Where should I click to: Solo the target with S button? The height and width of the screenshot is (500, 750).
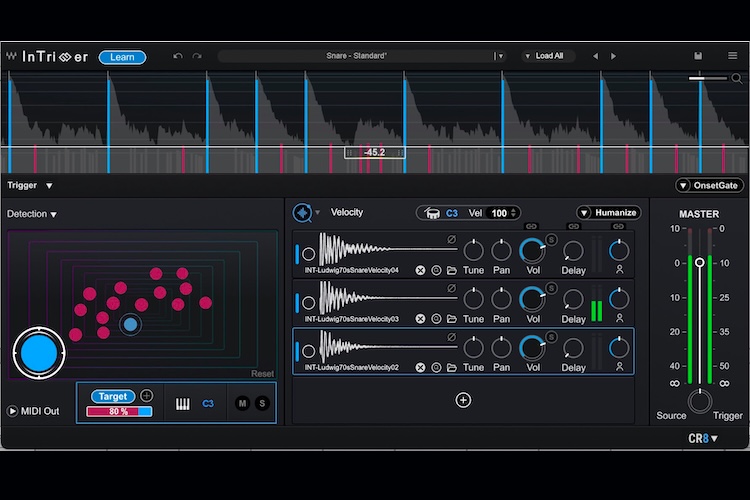click(262, 403)
